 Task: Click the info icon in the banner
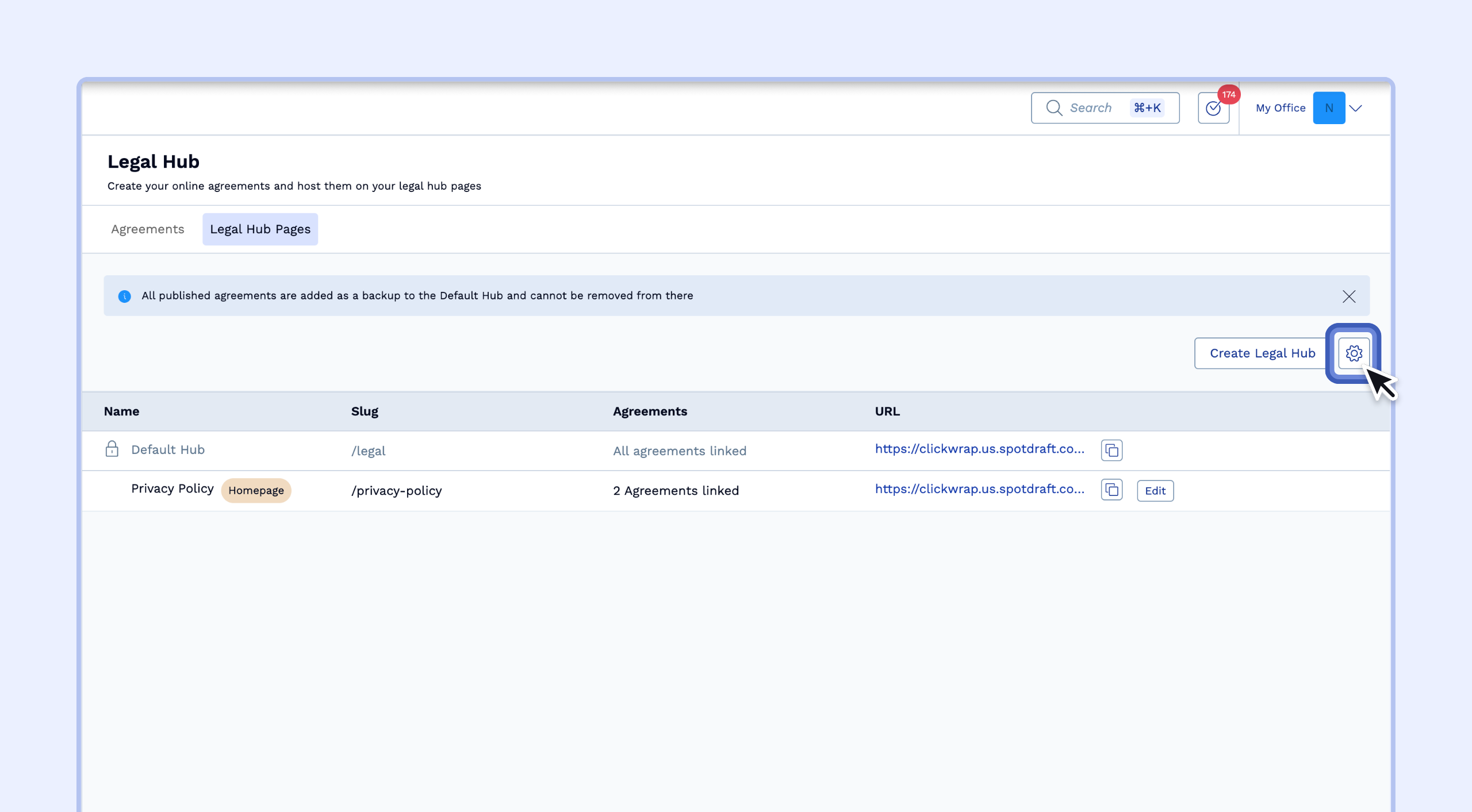click(124, 296)
